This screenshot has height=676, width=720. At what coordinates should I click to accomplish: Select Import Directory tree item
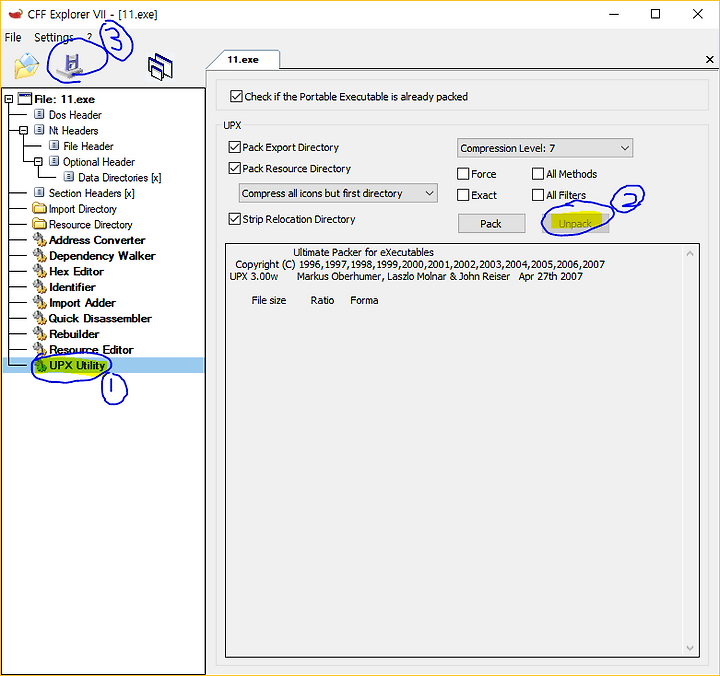click(x=83, y=209)
